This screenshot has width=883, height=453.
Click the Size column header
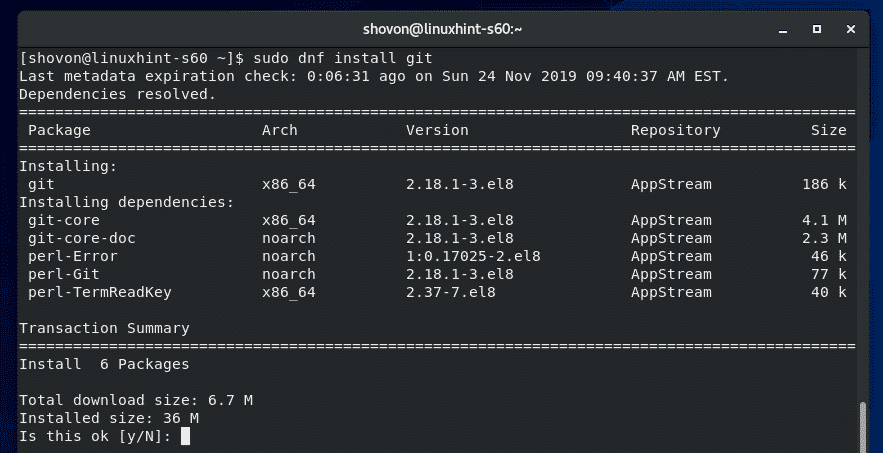point(829,130)
